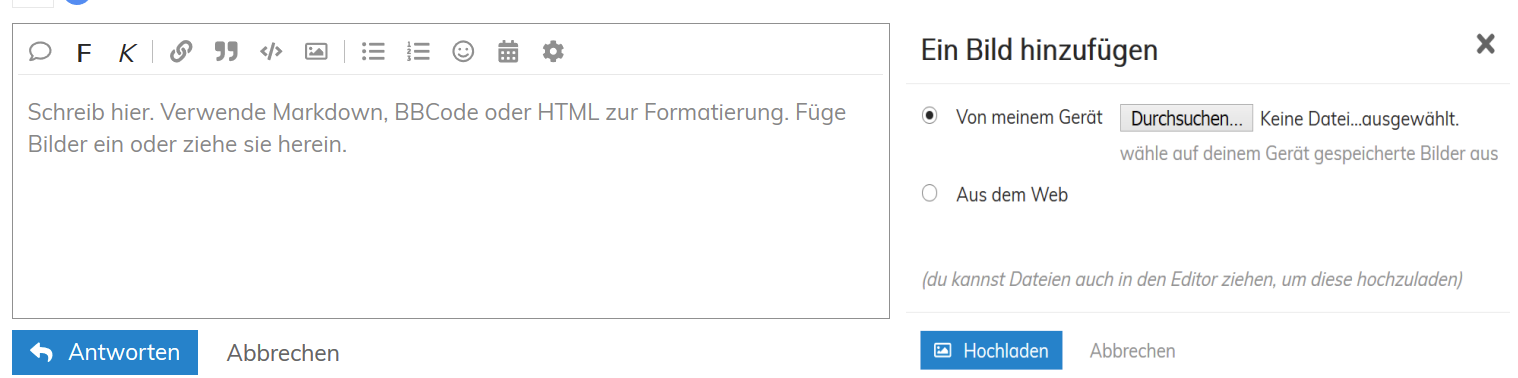This screenshot has width=1518, height=378.
Task: Click into the reply text editor area
Action: tap(450, 196)
